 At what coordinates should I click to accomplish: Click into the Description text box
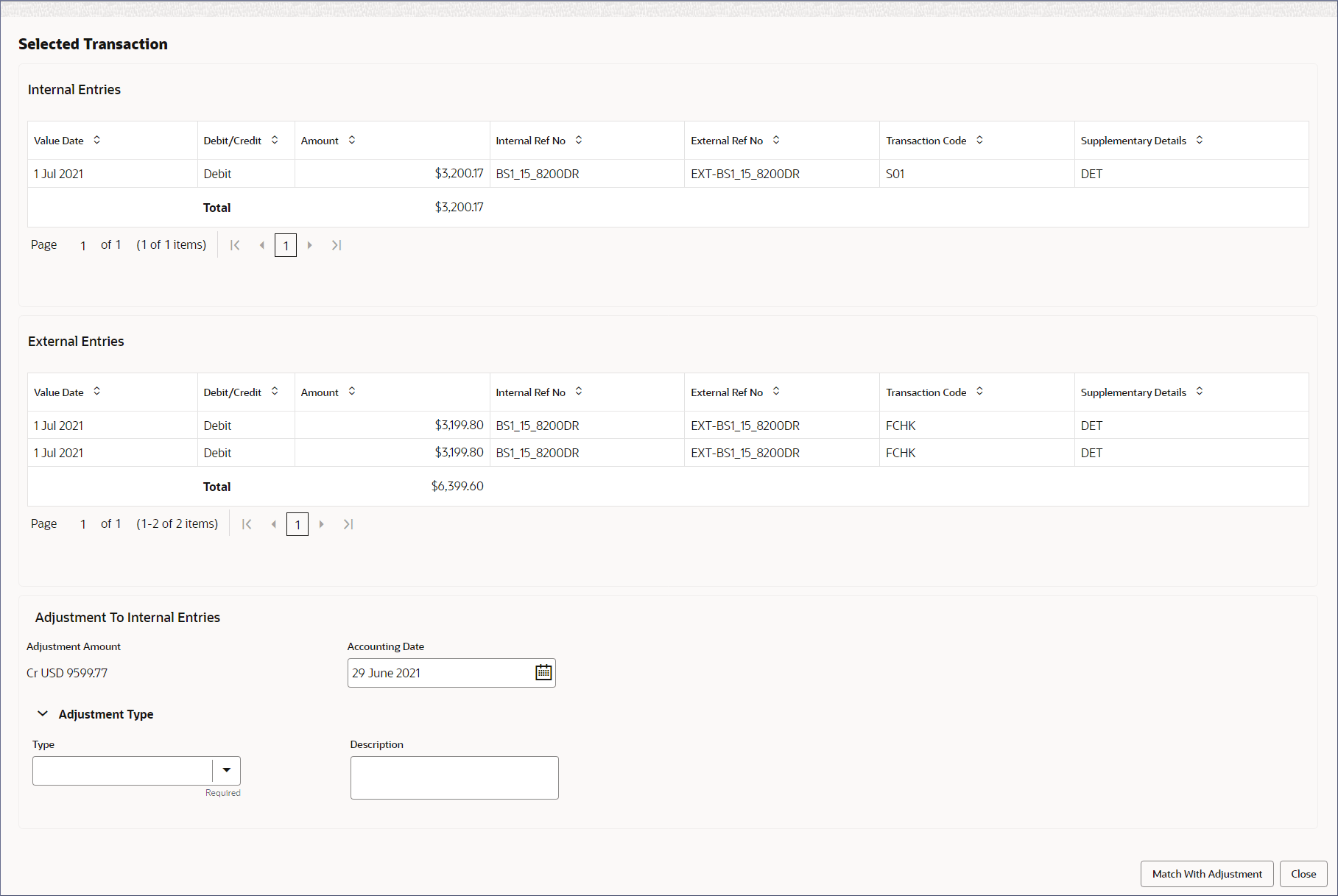point(454,777)
